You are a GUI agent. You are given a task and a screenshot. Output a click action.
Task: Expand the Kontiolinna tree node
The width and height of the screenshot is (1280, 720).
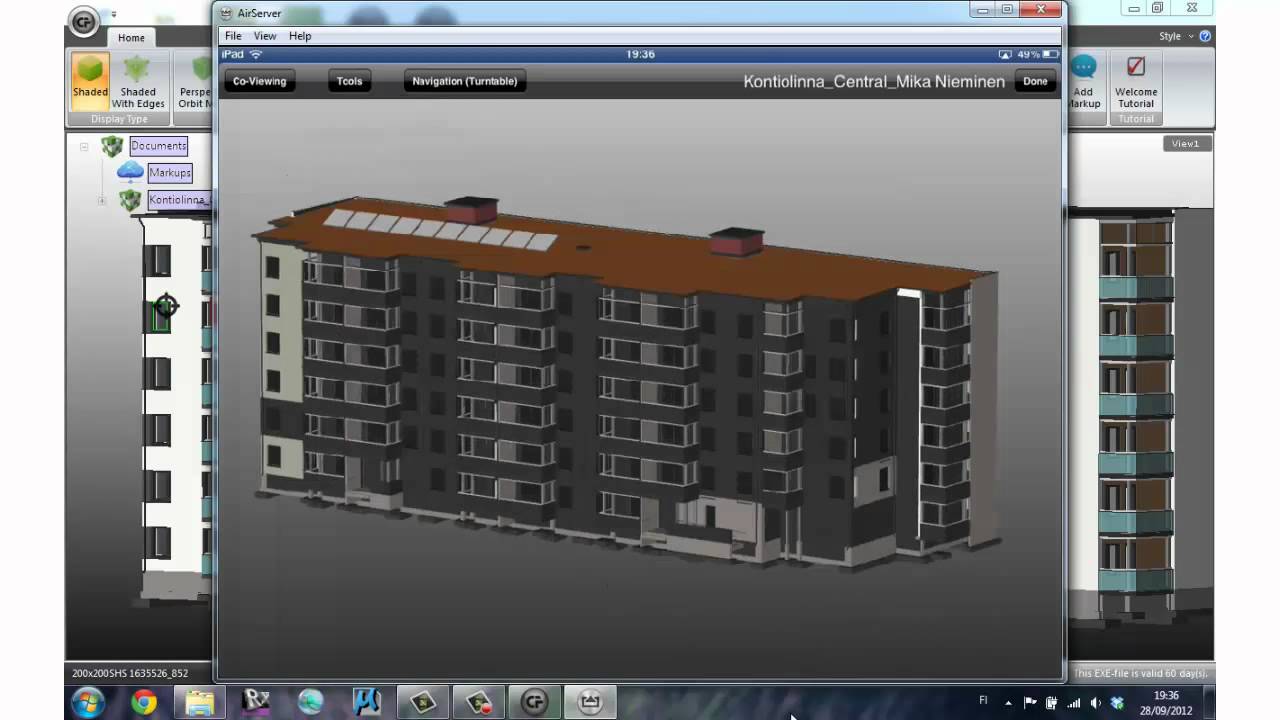pyautogui.click(x=101, y=201)
